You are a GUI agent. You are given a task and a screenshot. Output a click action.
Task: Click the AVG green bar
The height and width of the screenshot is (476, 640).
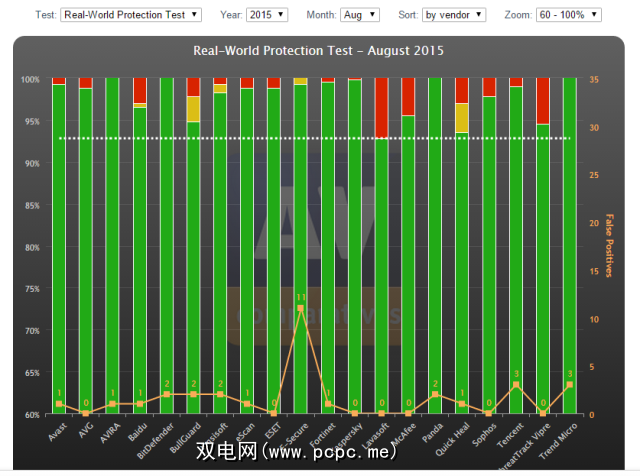point(86,251)
